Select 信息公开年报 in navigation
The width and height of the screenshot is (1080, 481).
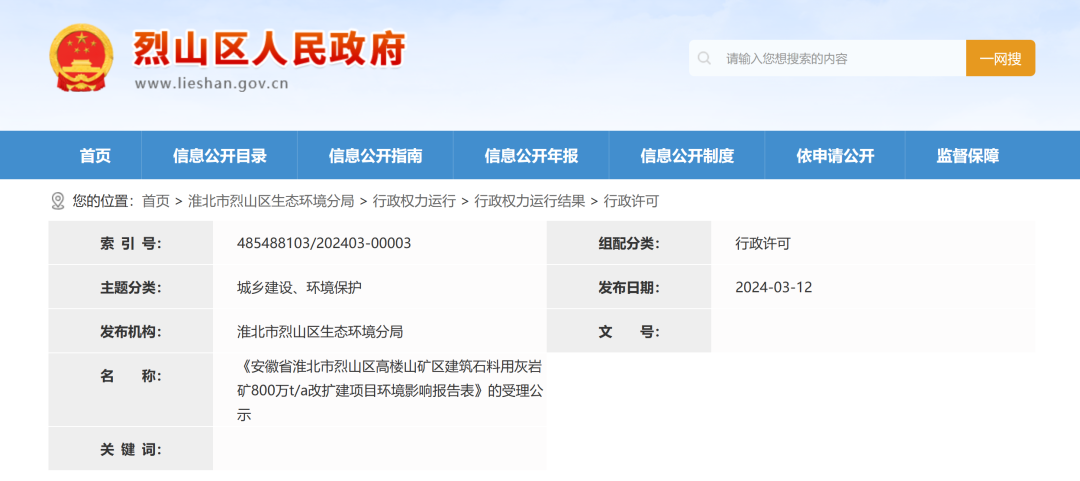tap(531, 156)
